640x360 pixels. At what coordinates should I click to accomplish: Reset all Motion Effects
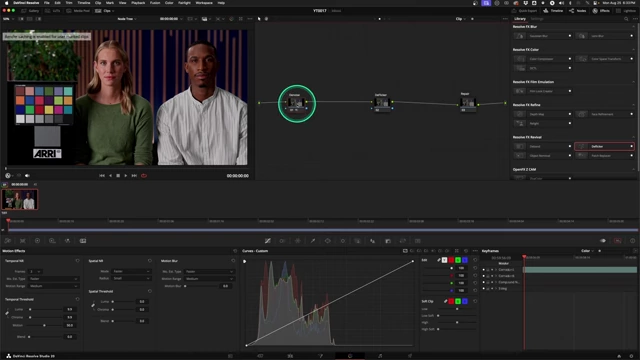point(235,251)
